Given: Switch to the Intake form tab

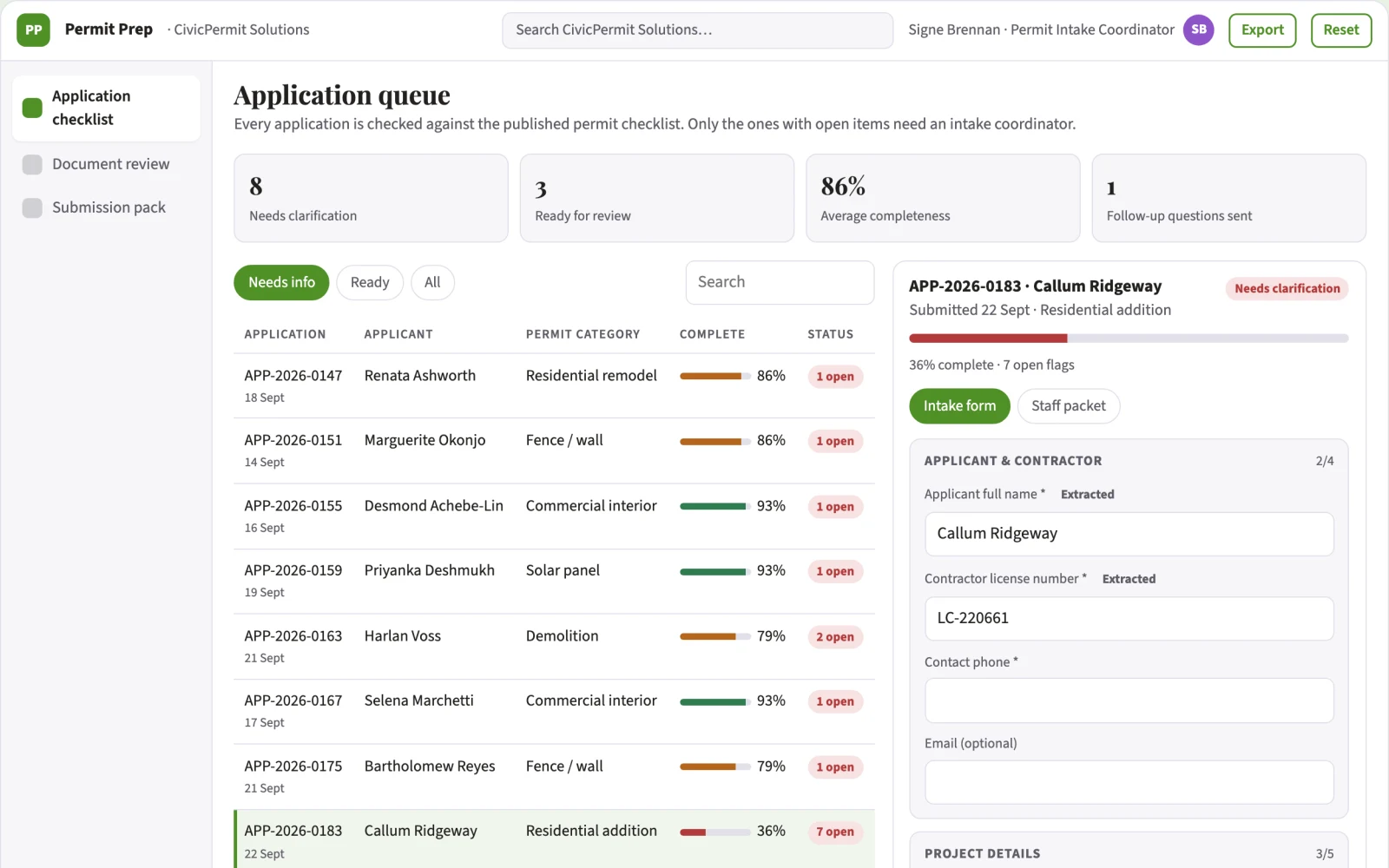Looking at the screenshot, I should tap(959, 406).
